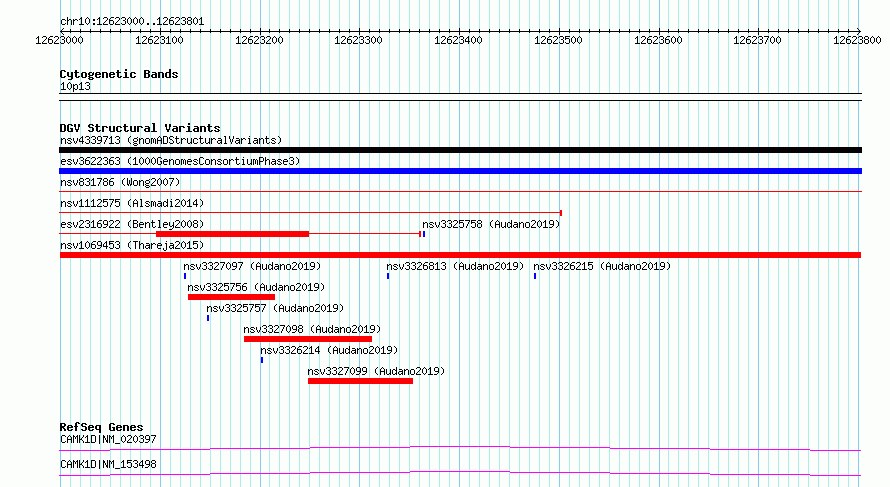The width and height of the screenshot is (890, 487).
Task: Click ruler position 12623000
Action: click(60, 40)
